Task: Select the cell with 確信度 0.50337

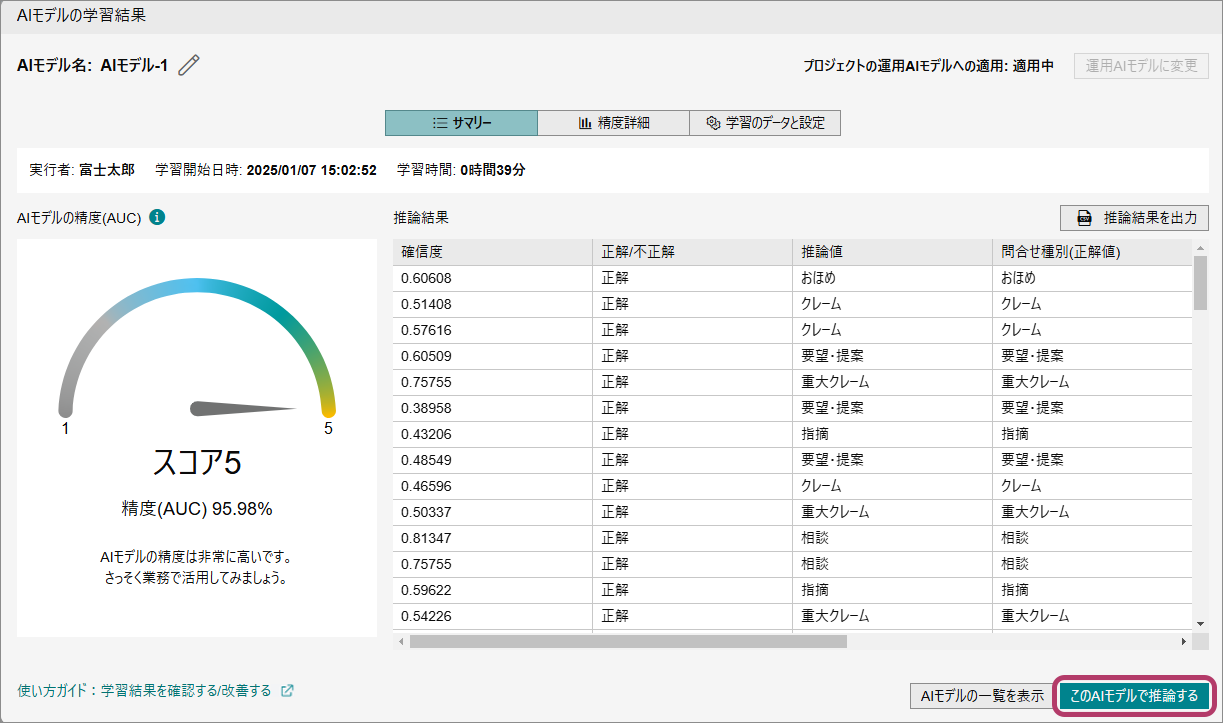Action: pos(492,512)
